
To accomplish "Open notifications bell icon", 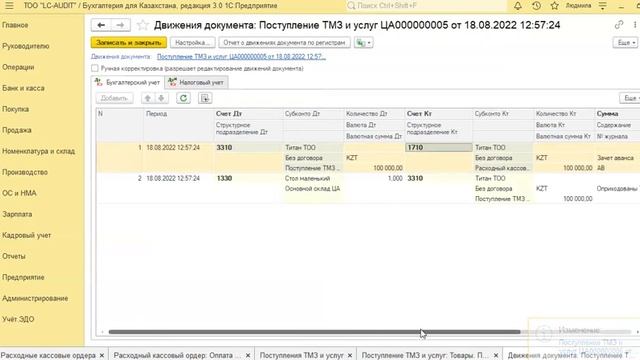I will (518, 6).
